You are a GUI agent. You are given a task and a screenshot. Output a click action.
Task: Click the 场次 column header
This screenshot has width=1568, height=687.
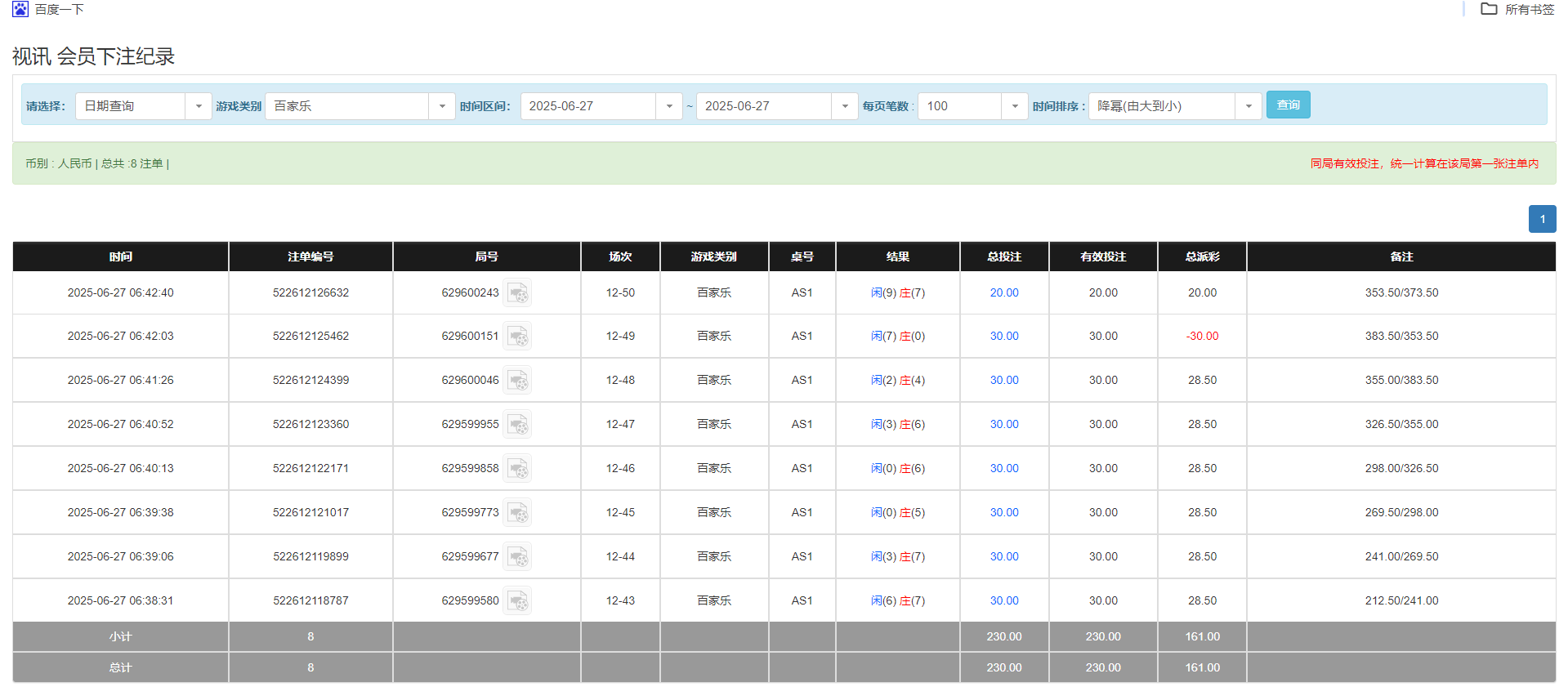coord(620,257)
